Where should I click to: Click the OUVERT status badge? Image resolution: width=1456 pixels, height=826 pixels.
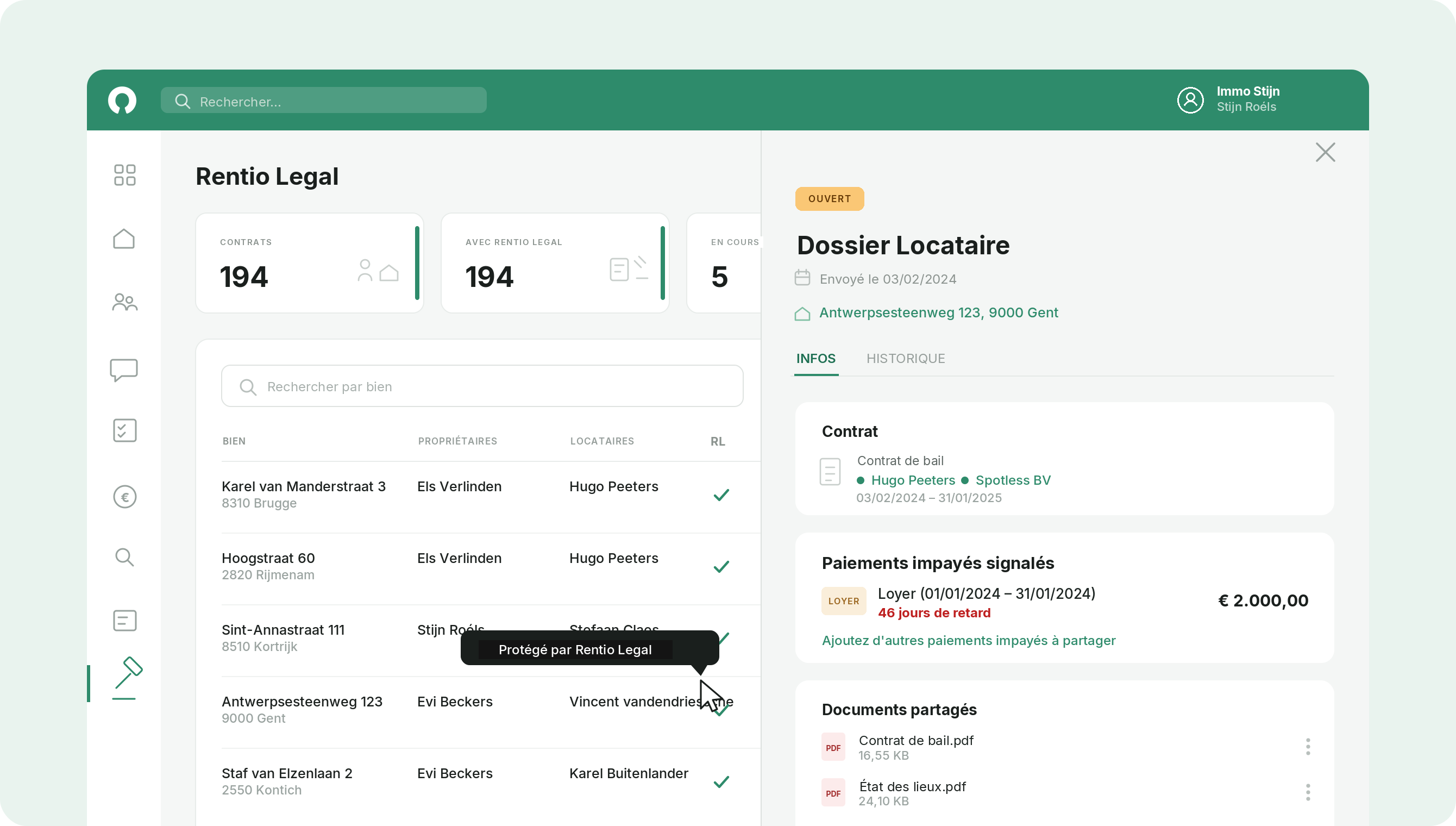point(830,199)
